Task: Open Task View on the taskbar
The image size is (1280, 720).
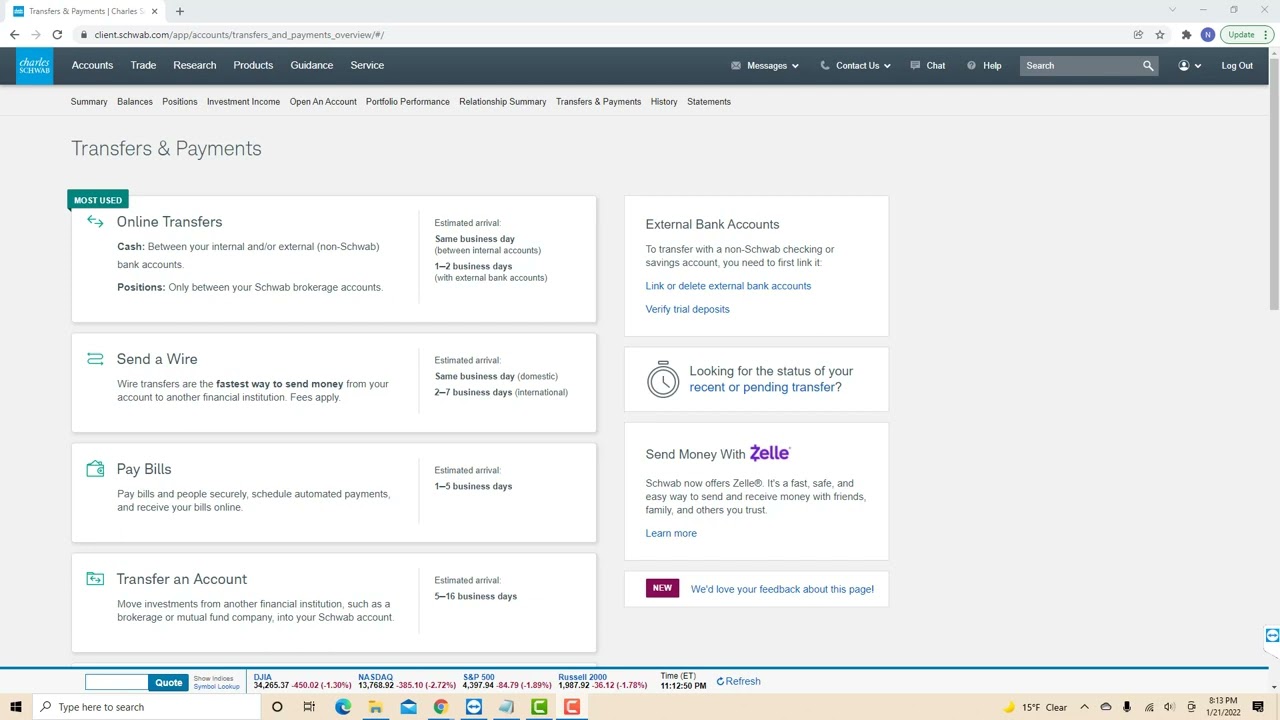Action: 309,707
